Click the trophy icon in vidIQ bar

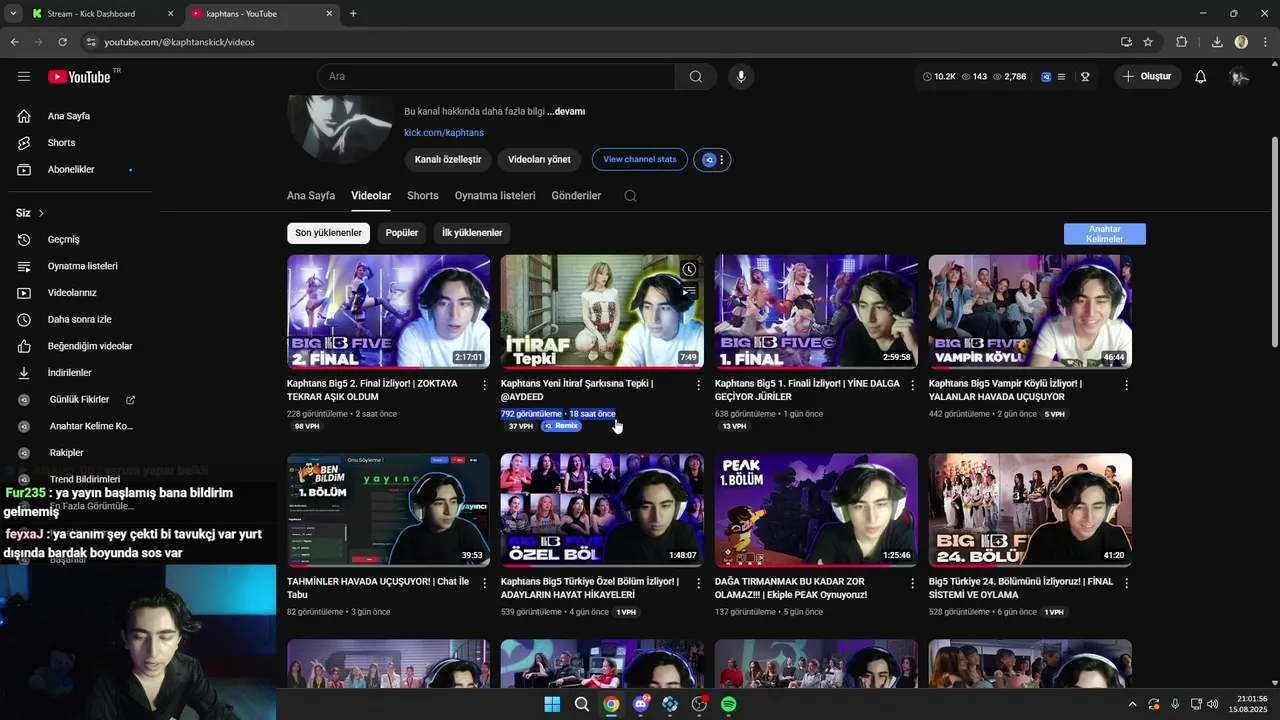[x=1085, y=77]
